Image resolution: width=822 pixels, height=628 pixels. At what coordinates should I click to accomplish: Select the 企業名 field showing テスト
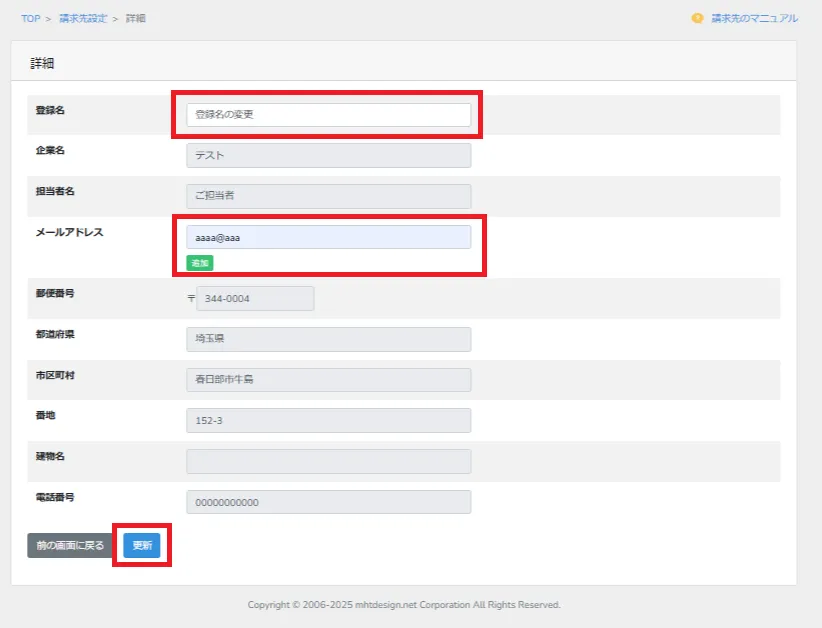pyautogui.click(x=328, y=156)
